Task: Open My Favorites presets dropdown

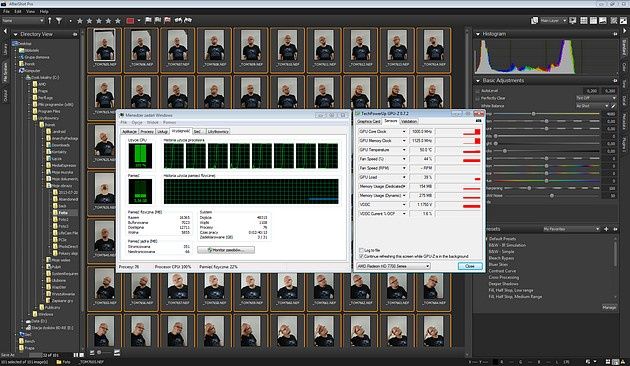Action: (x=571, y=229)
